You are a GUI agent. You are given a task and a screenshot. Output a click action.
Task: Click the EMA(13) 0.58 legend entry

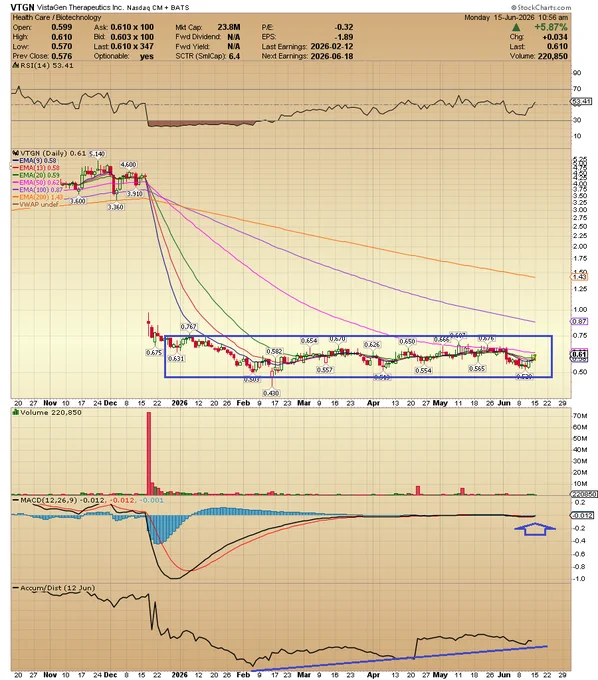pyautogui.click(x=37, y=167)
